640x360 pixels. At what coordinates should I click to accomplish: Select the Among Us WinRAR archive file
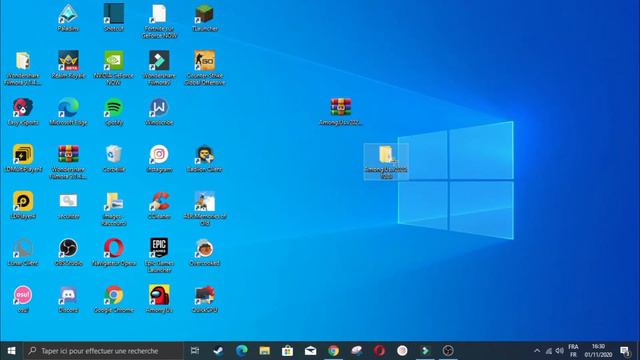tap(341, 111)
